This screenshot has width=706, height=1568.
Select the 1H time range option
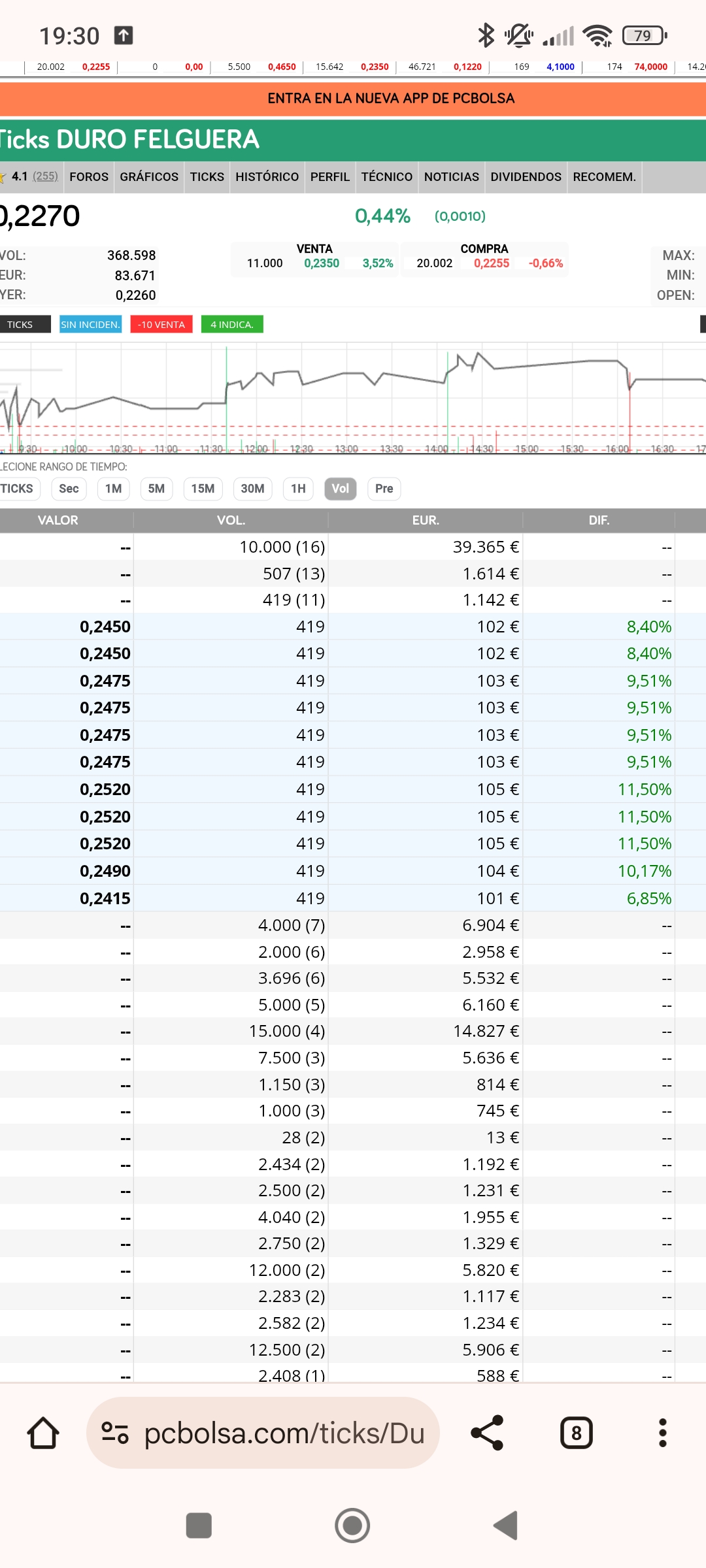(298, 489)
